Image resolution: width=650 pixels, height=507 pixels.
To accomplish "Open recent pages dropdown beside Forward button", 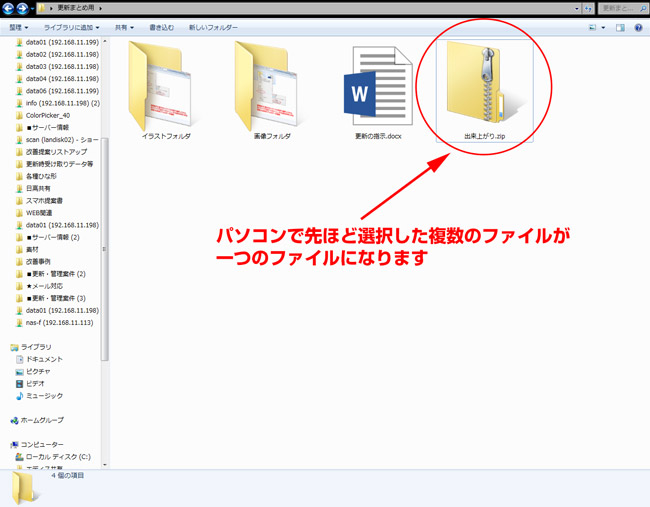I will click(x=32, y=8).
